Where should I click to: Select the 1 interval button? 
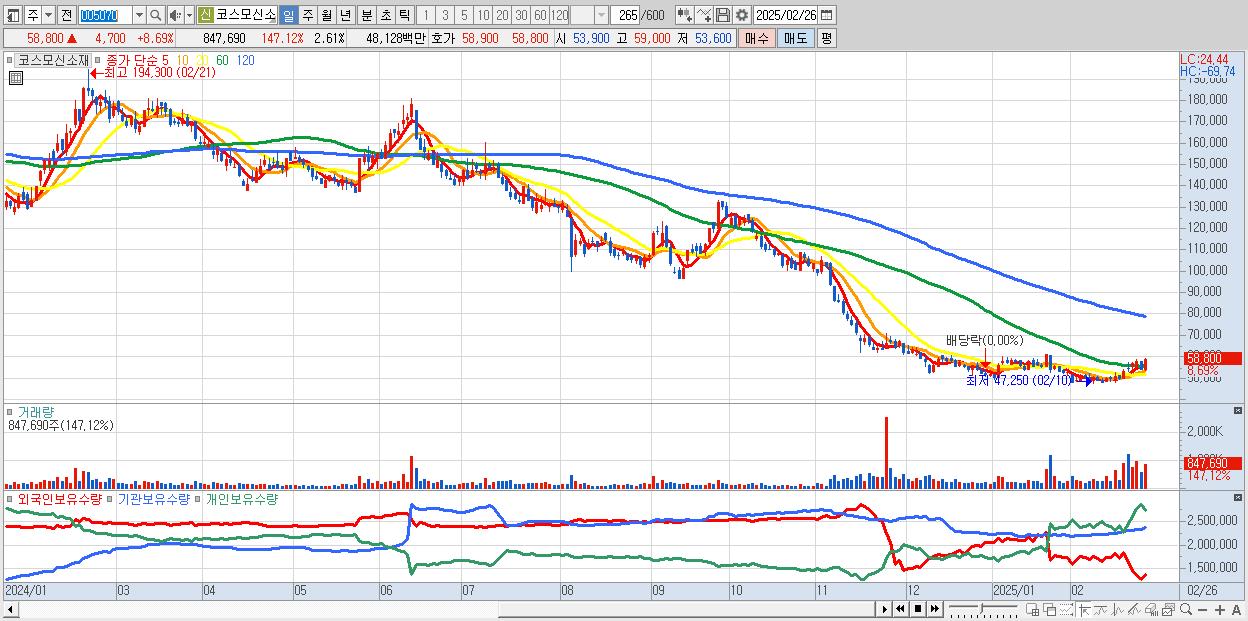click(426, 15)
